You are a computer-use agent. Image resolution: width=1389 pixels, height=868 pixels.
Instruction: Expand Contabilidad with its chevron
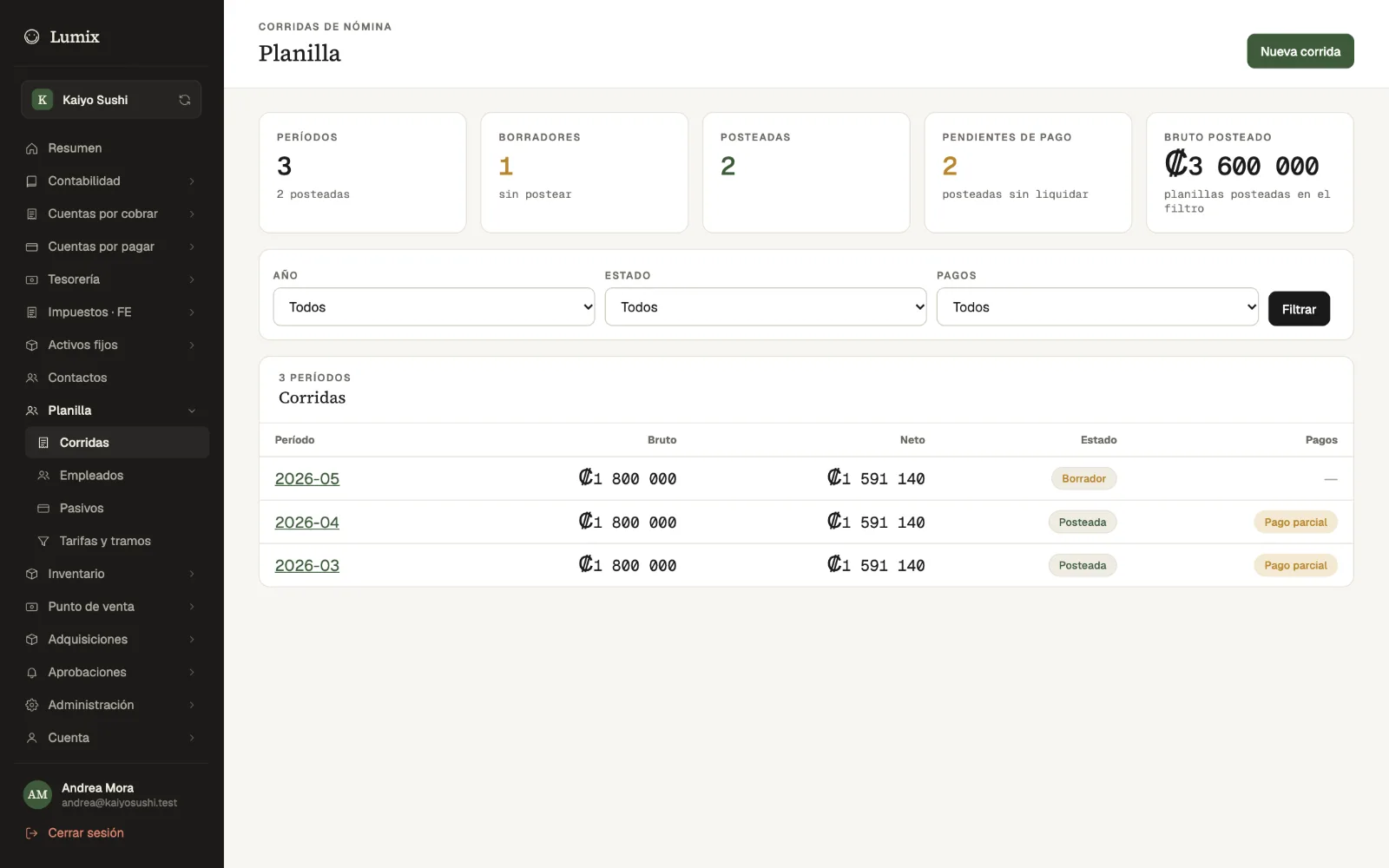click(x=192, y=181)
